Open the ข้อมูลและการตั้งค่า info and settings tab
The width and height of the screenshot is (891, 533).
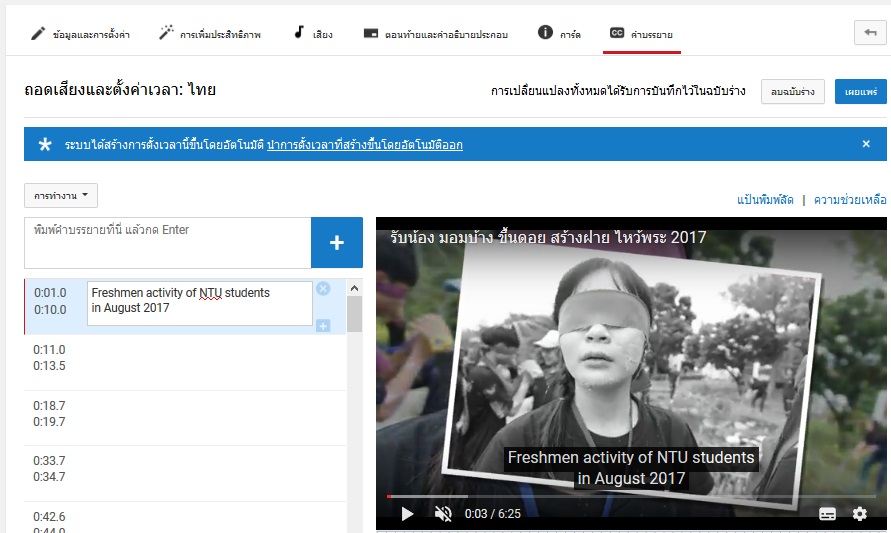tap(84, 34)
